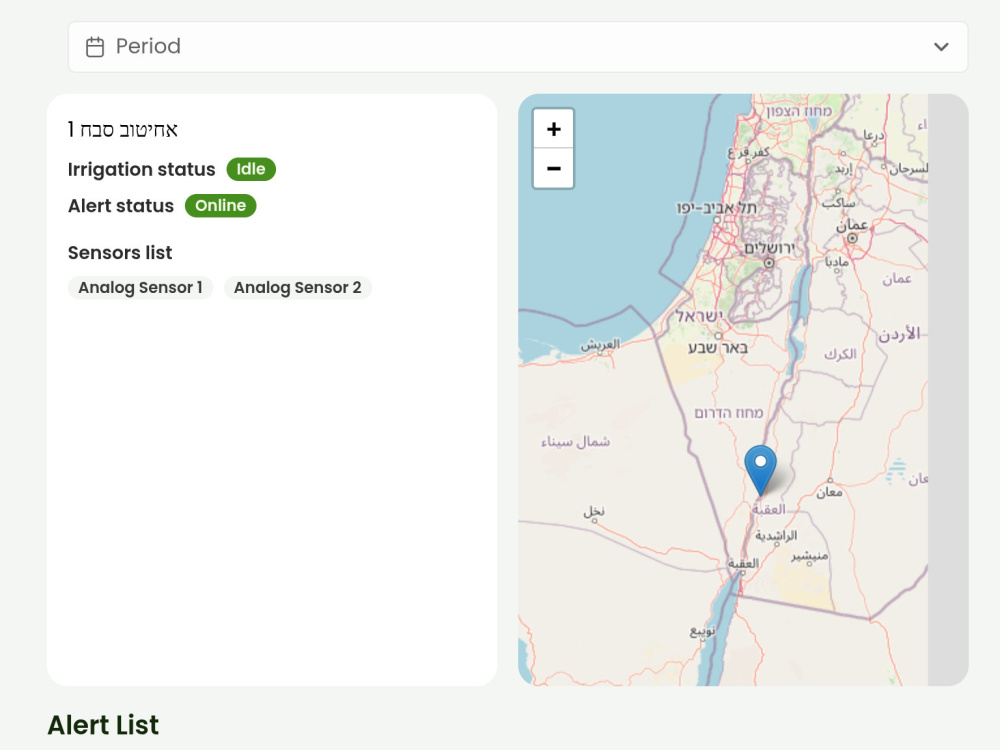Click the العريش label on map
Image resolution: width=1000 pixels, height=750 pixels.
tap(600, 344)
